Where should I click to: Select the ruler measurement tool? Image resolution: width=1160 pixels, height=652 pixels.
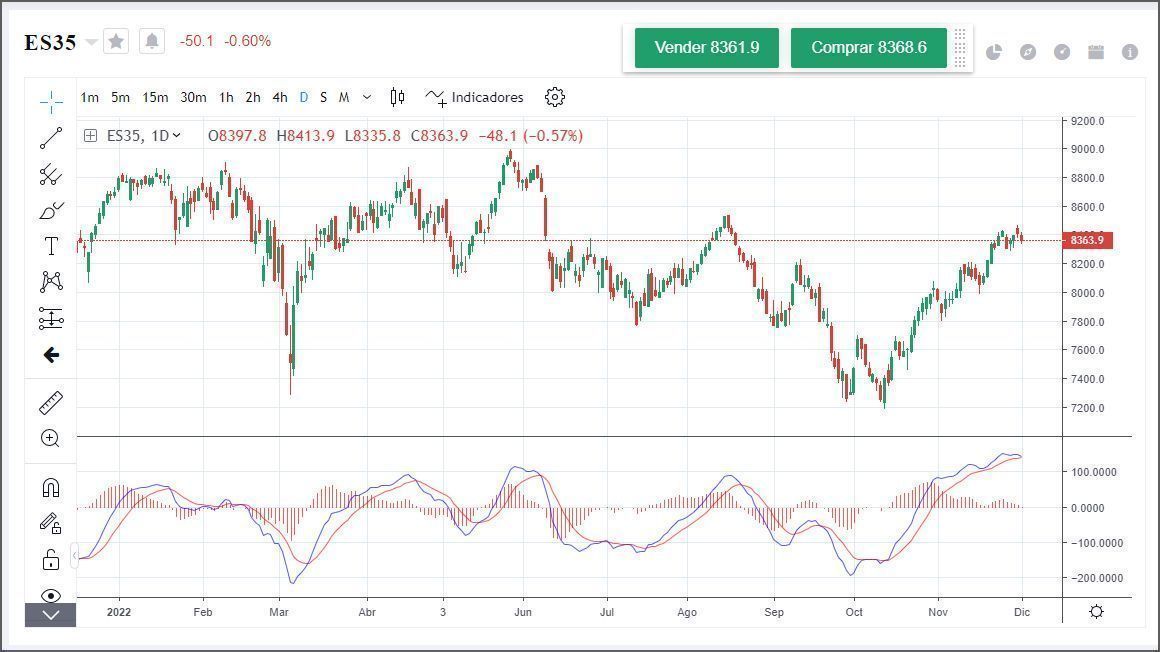51,401
